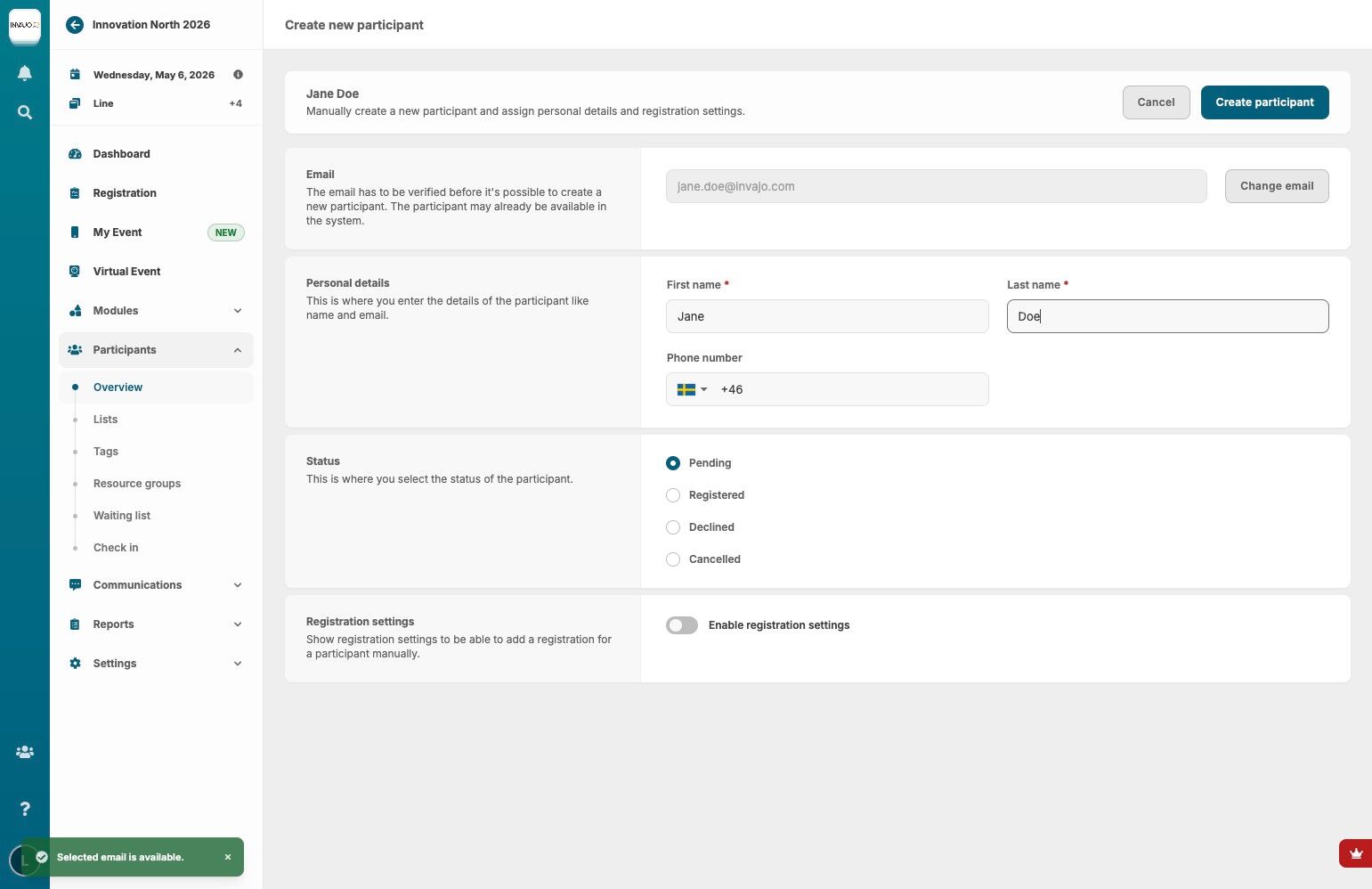Click the people group icon in left rail

25,752
